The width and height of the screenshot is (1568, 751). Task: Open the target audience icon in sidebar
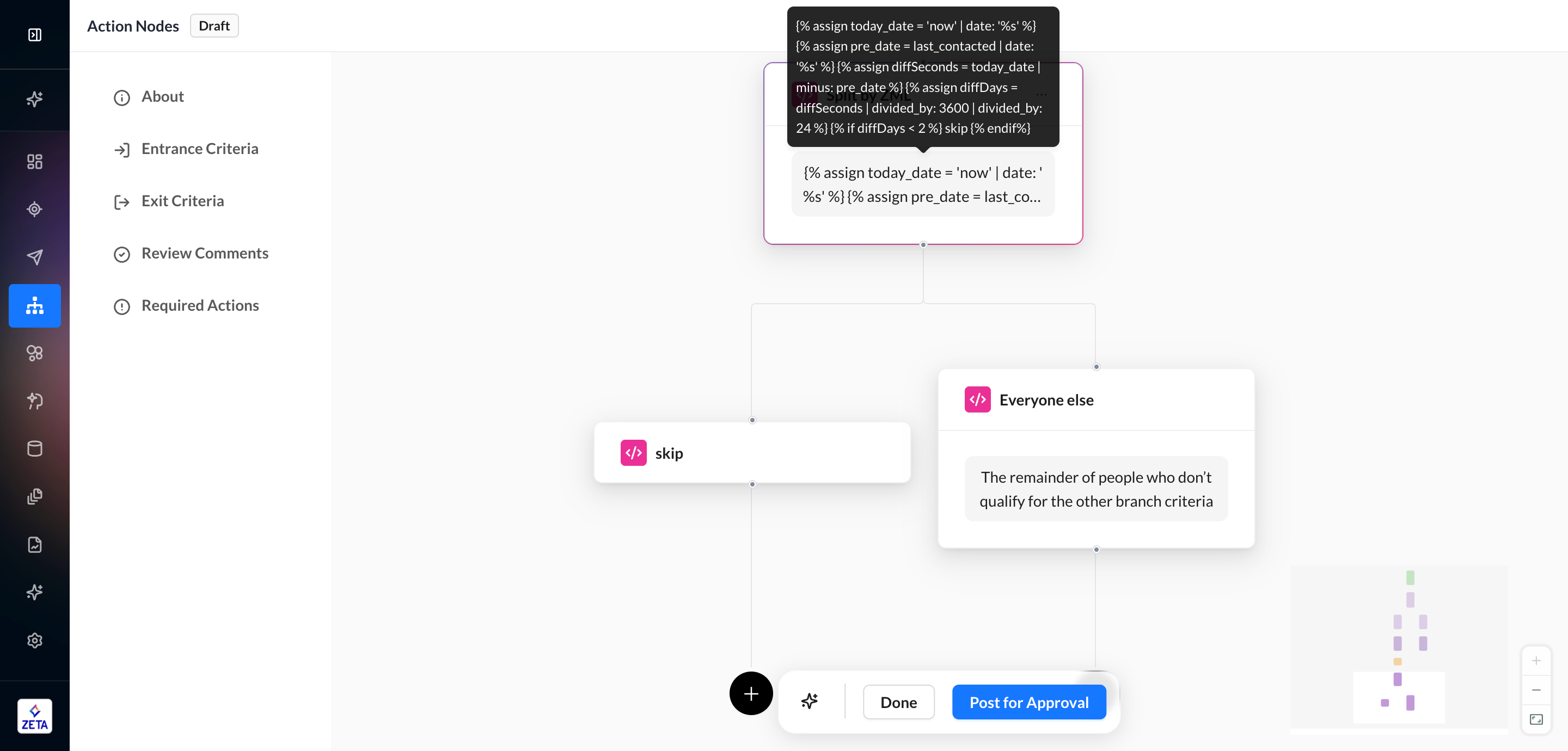coord(35,210)
